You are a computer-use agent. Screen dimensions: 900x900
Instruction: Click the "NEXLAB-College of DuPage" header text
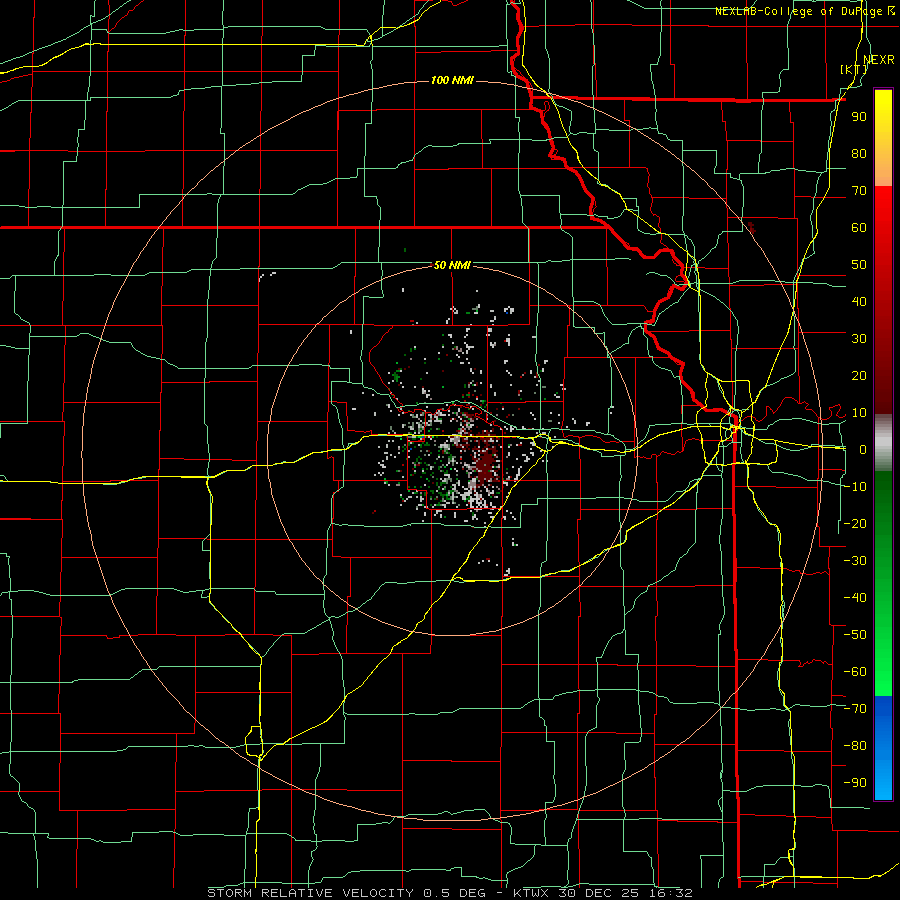tap(800, 11)
